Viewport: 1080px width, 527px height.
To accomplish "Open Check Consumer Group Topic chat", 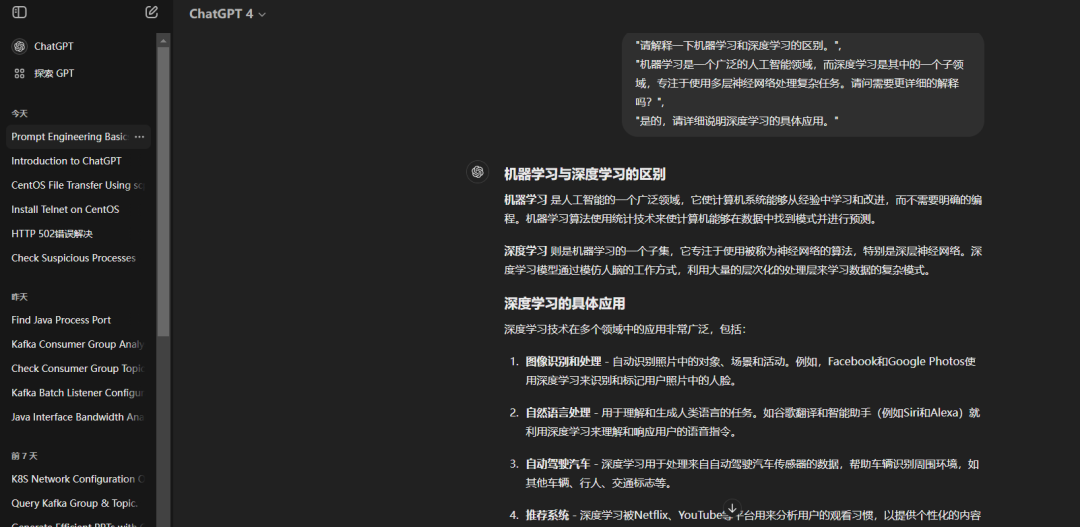I will pyautogui.click(x=78, y=369).
